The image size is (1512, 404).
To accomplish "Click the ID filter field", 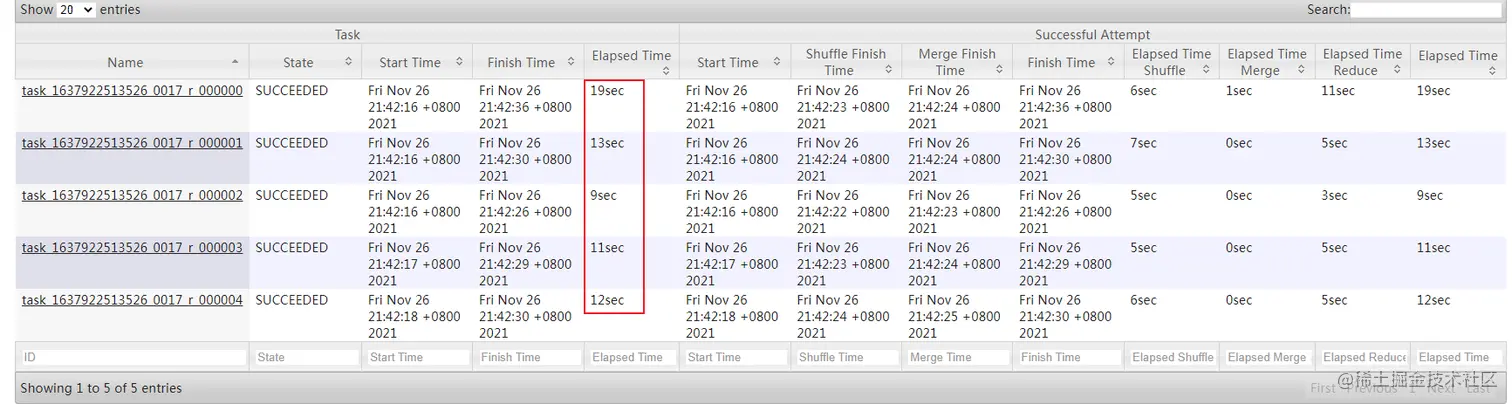I will tap(132, 357).
